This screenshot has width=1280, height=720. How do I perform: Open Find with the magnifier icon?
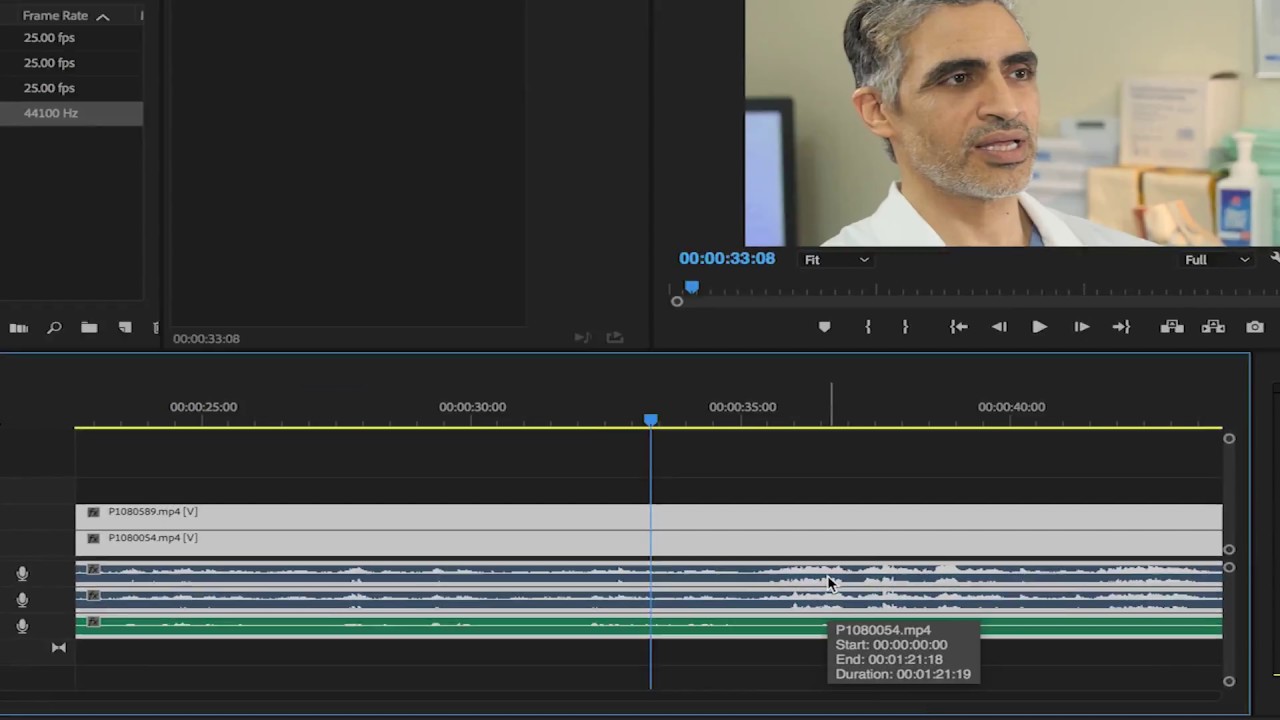54,327
